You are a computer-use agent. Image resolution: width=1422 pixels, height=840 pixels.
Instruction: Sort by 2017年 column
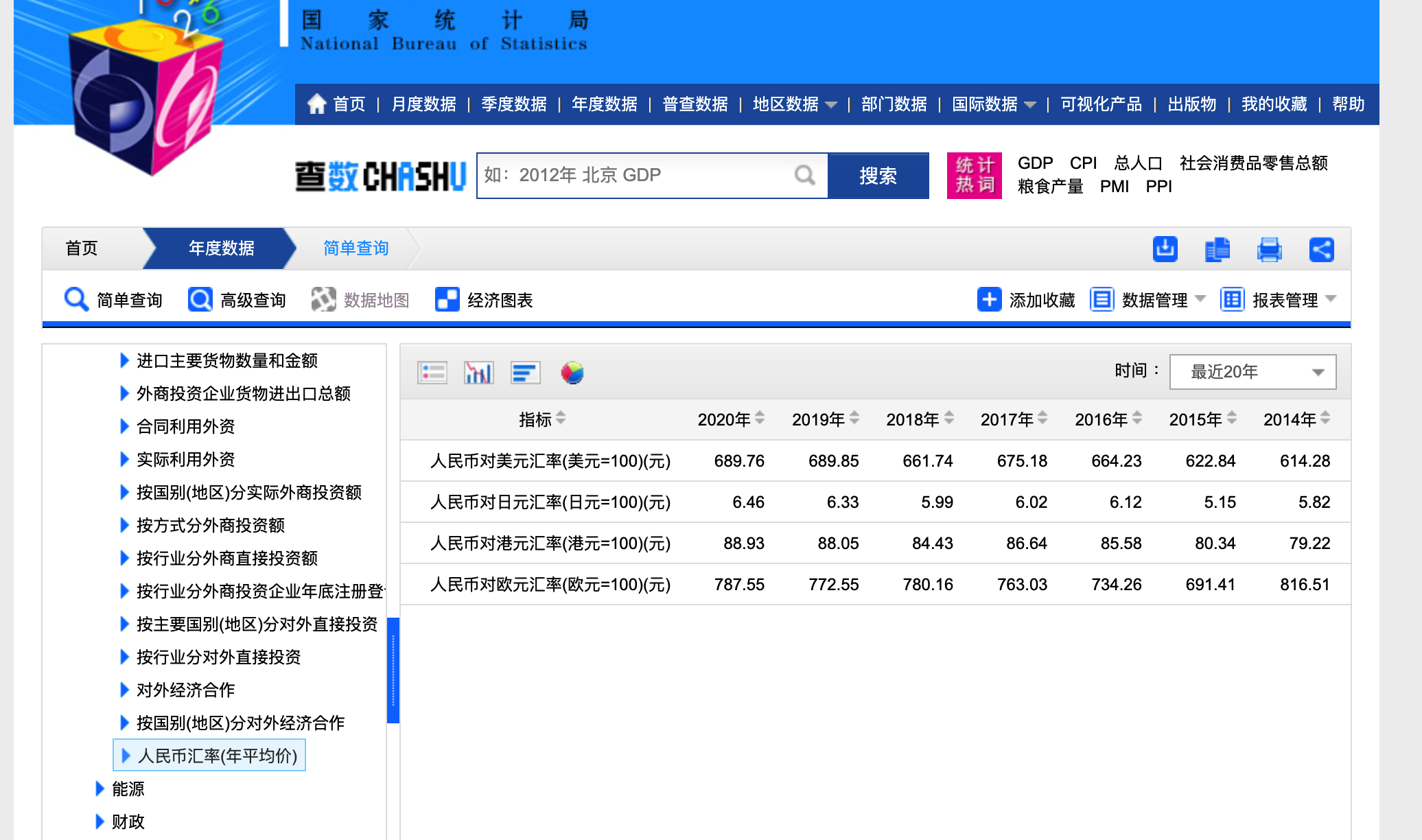[x=1042, y=418]
